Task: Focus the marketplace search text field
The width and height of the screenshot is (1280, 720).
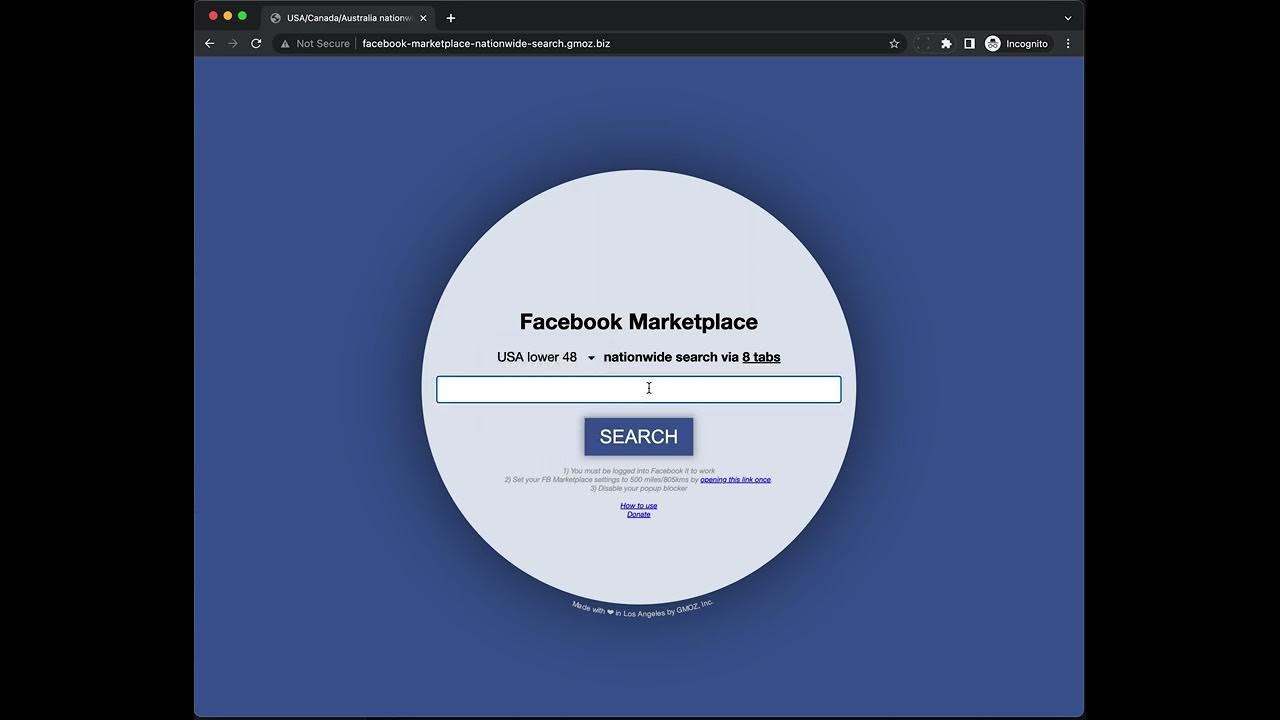Action: point(639,389)
